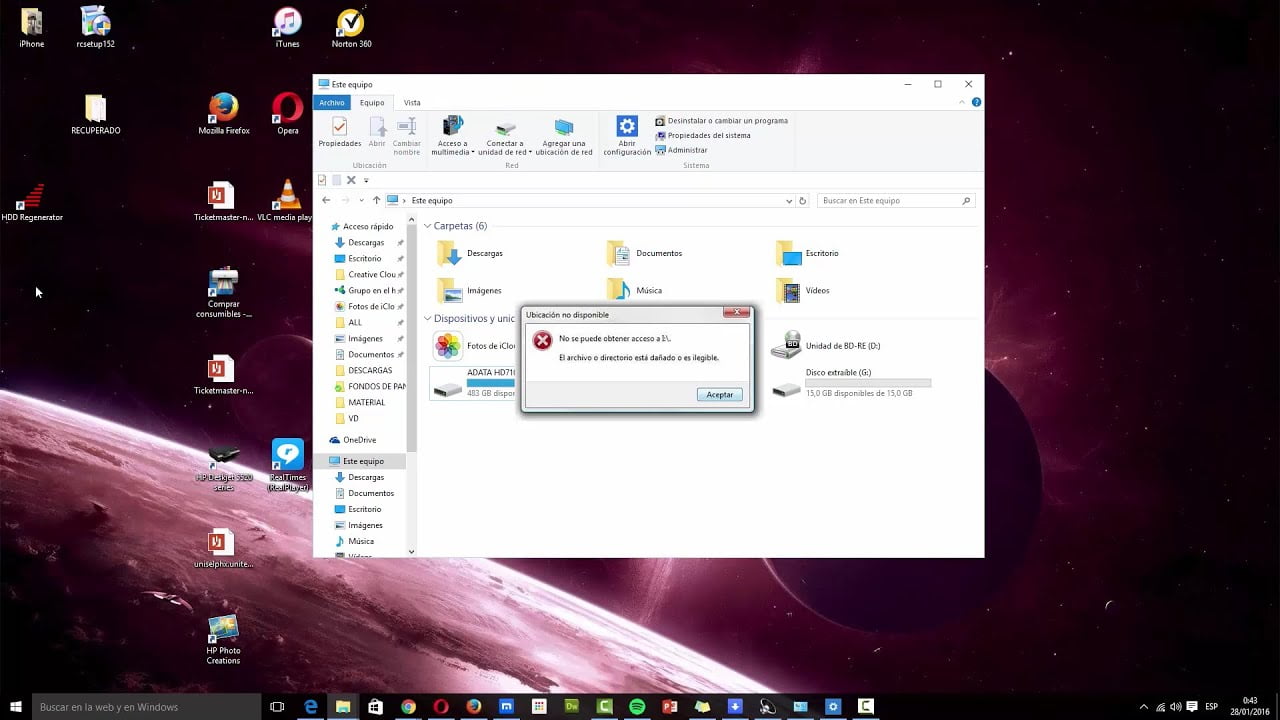The image size is (1280, 720).
Task: Collapse the ribbon with the chevron
Action: [x=963, y=102]
